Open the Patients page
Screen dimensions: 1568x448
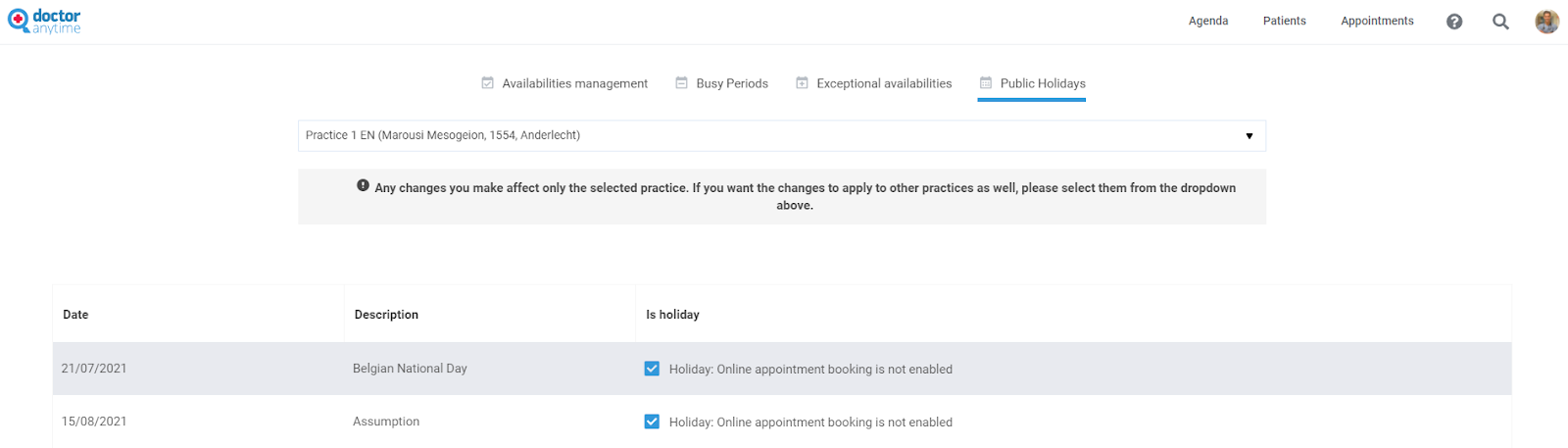pyautogui.click(x=1285, y=21)
